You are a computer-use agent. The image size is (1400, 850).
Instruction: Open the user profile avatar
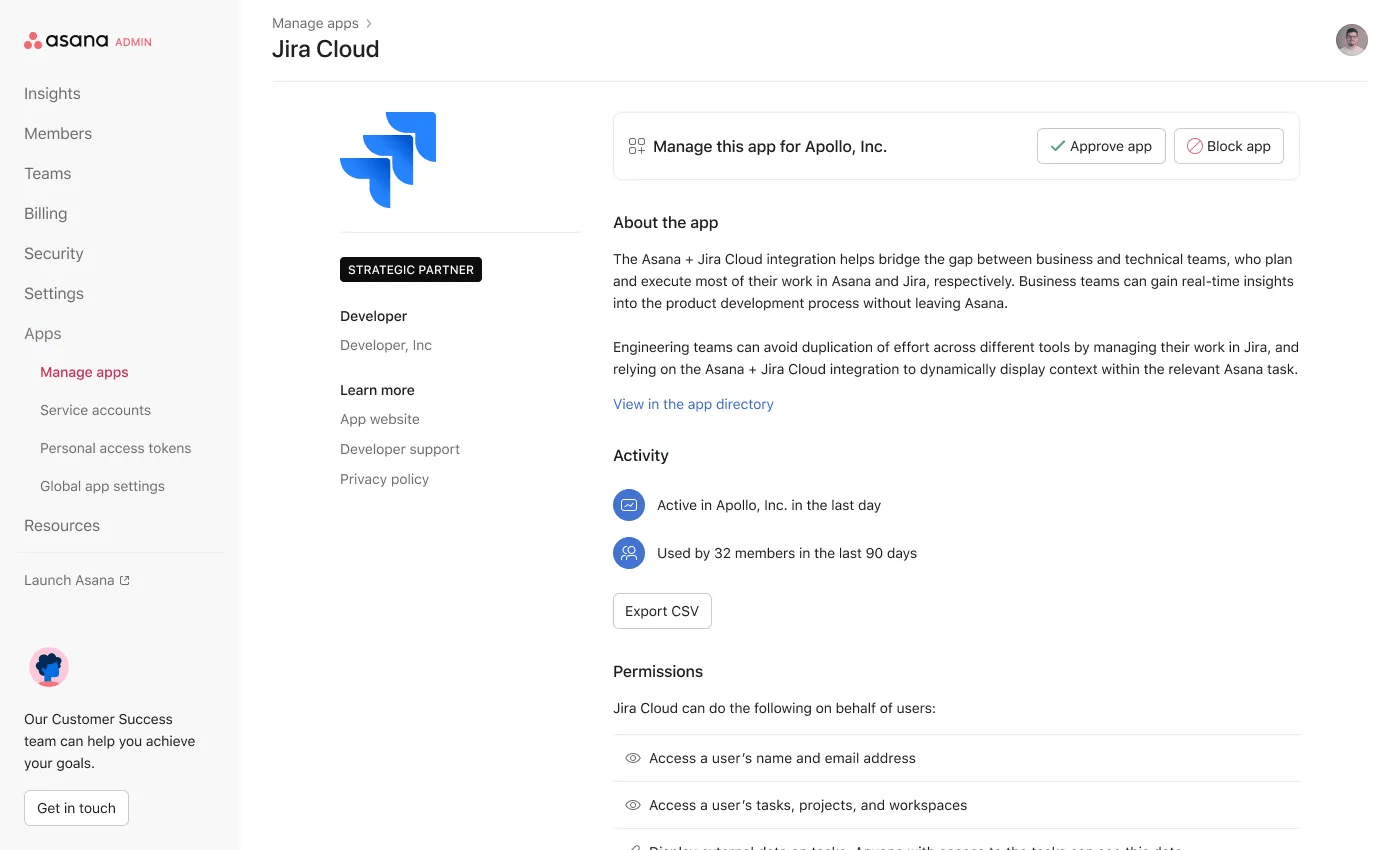coord(1351,40)
